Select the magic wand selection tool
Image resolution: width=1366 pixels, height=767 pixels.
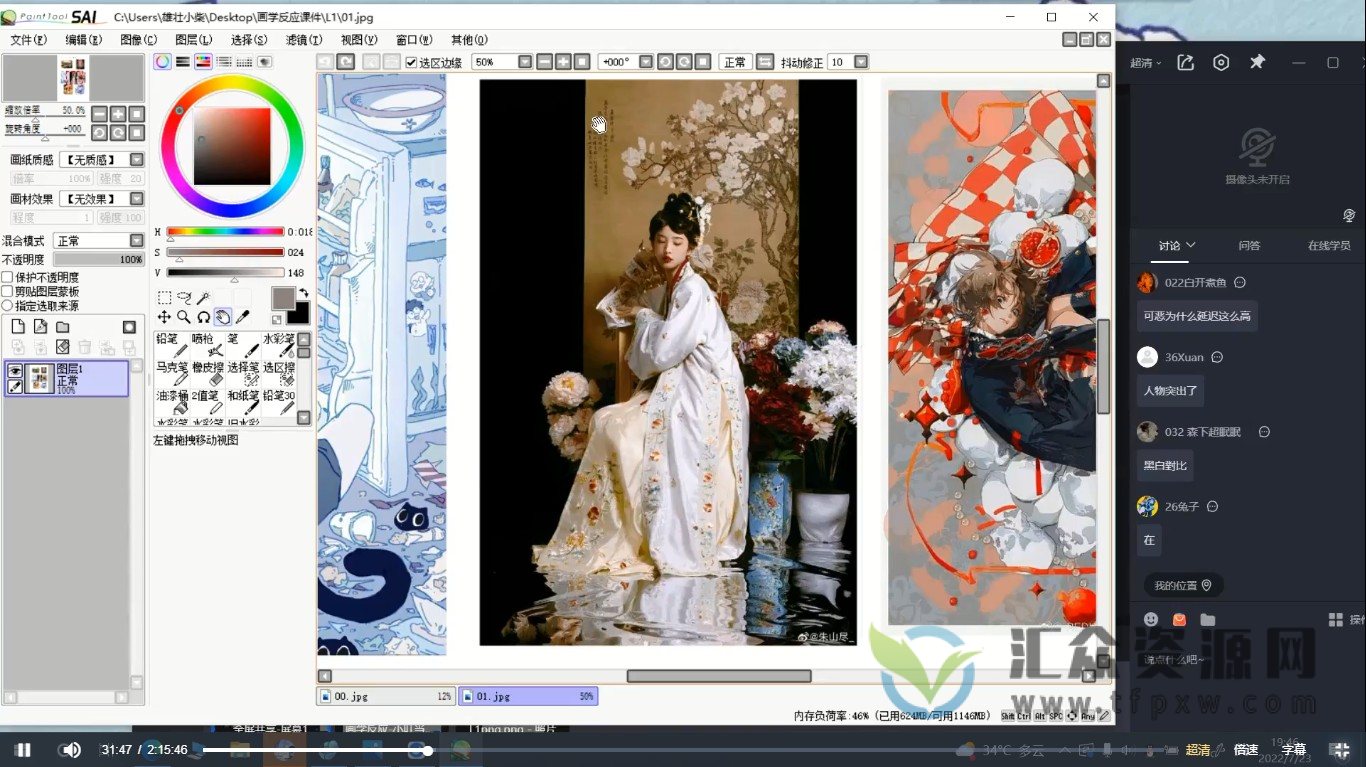point(203,298)
